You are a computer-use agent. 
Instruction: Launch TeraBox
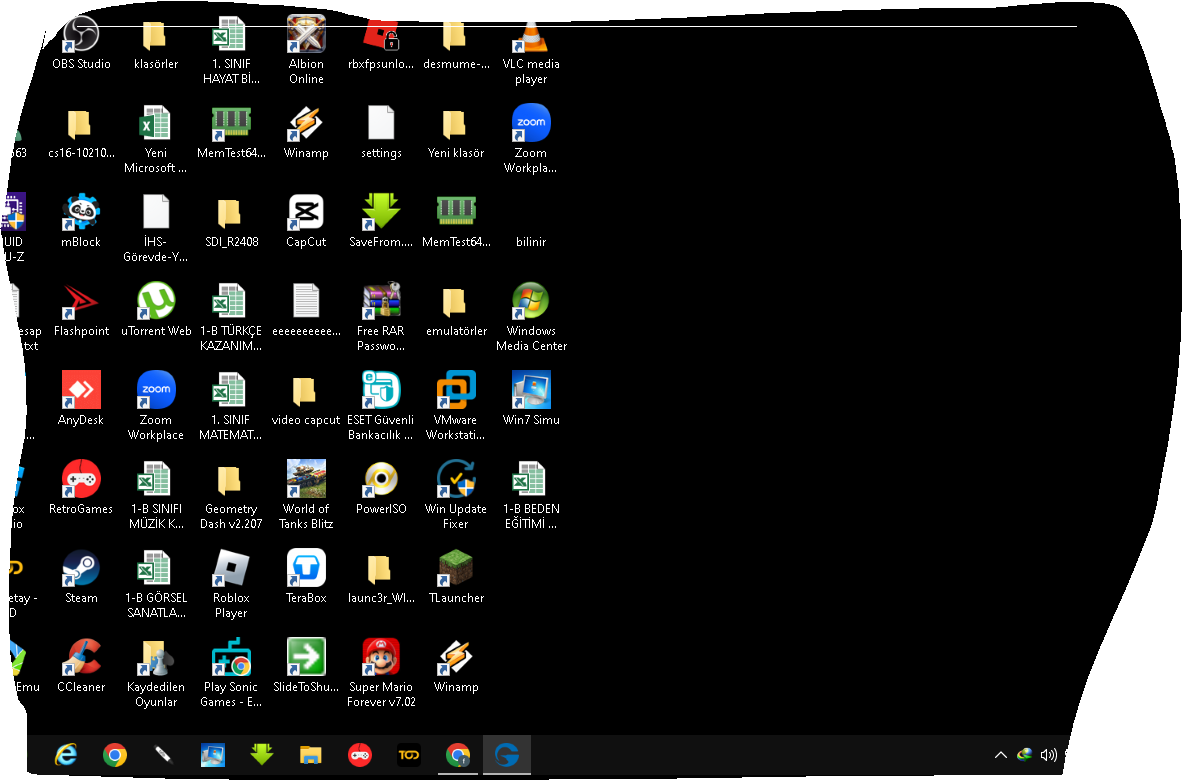tap(306, 577)
